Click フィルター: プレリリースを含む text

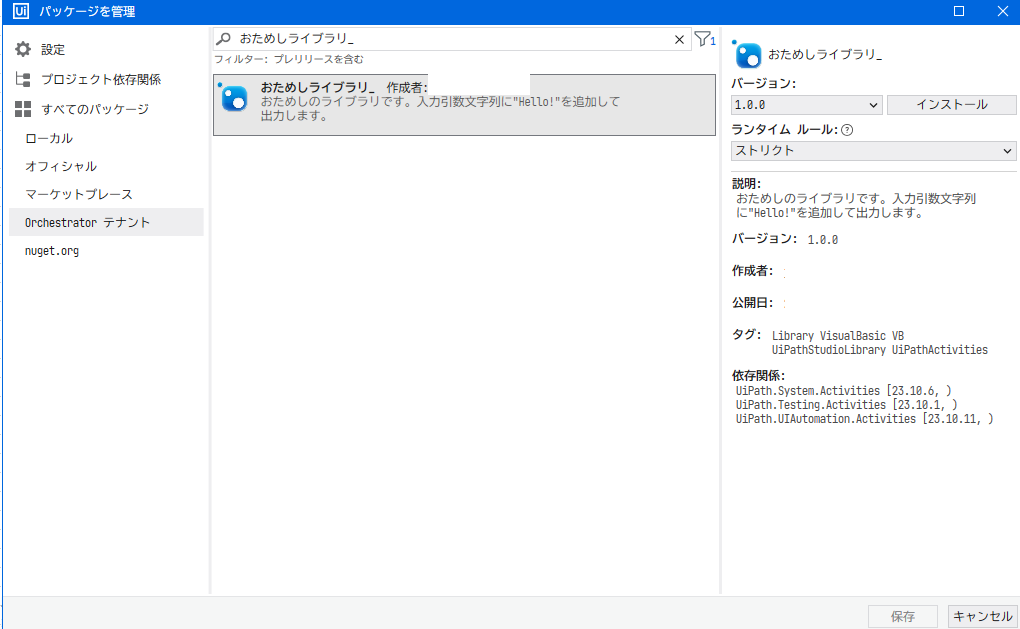click(289, 59)
